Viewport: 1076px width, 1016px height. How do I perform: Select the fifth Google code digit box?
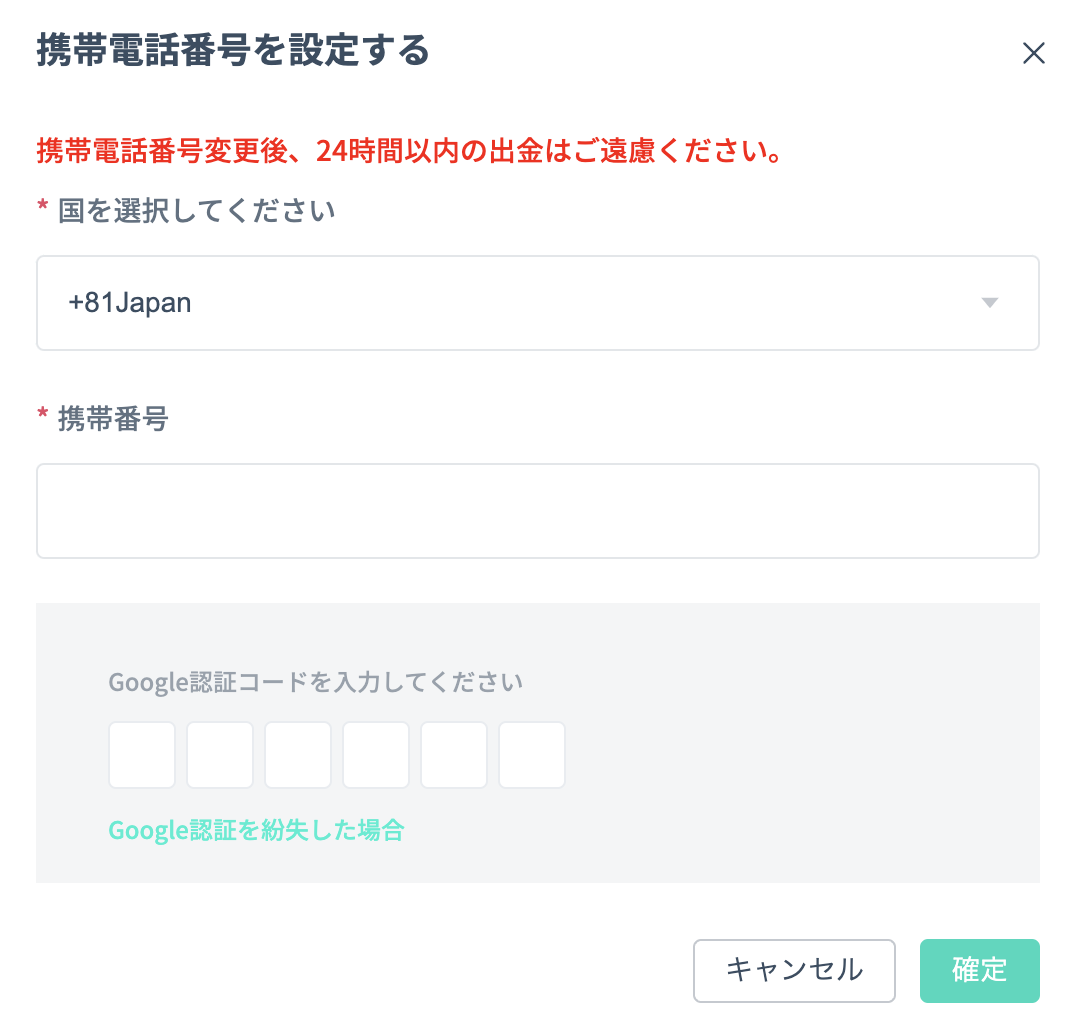(x=454, y=755)
